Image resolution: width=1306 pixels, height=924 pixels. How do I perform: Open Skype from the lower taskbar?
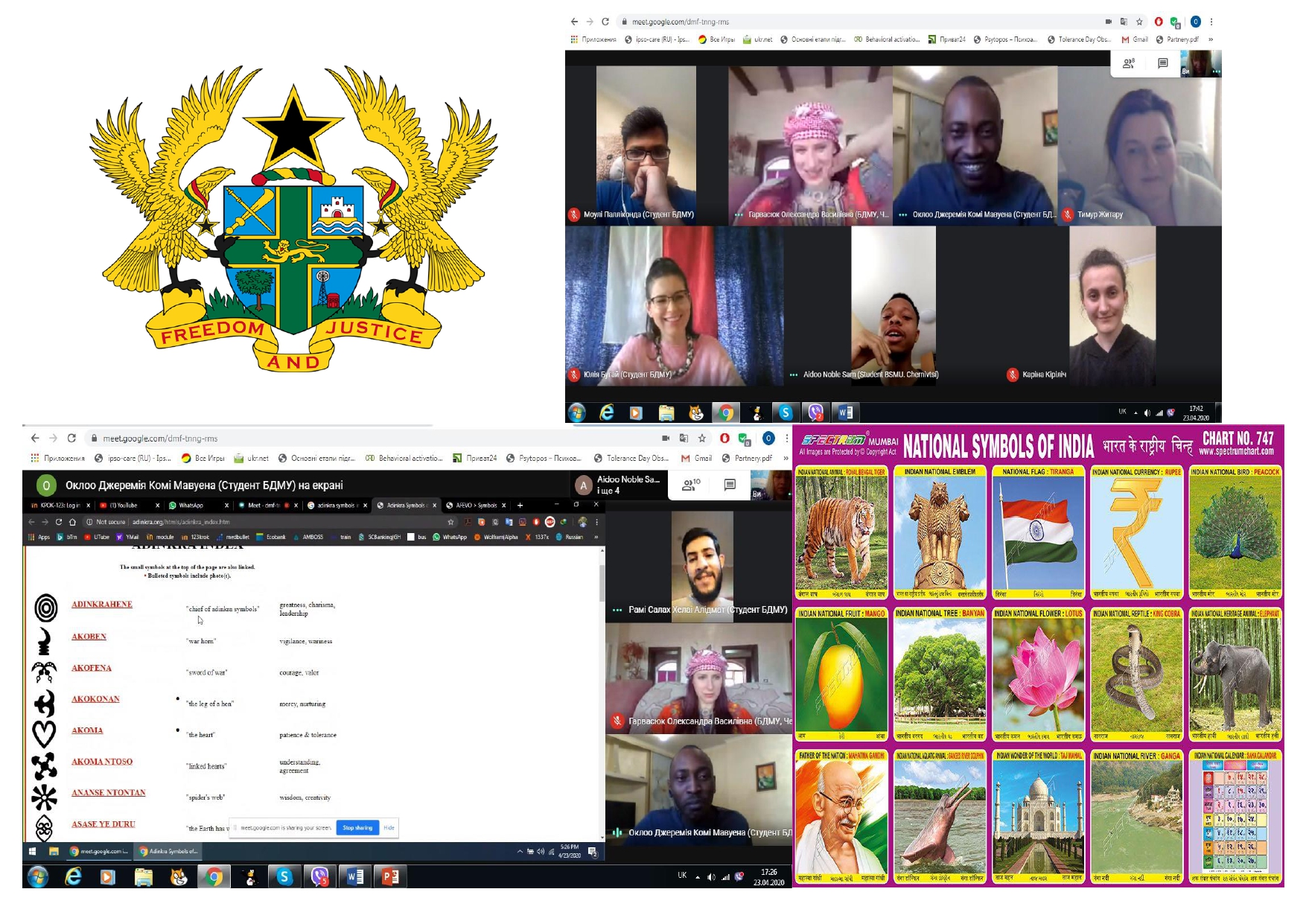pos(284,877)
